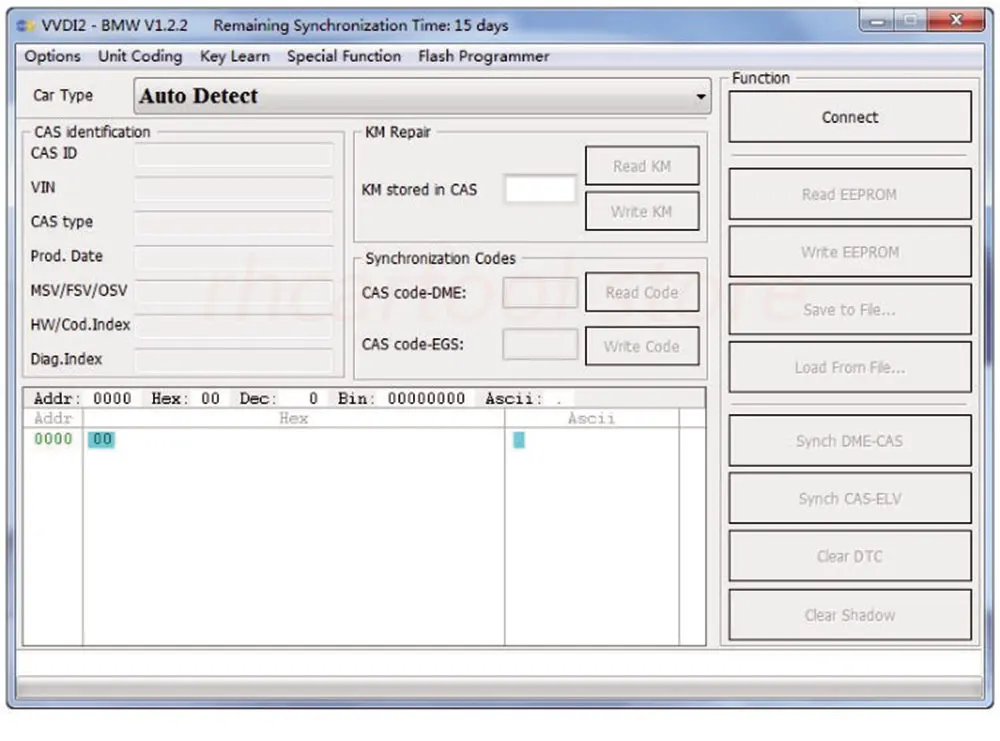Click the Clear Shadow button

click(x=849, y=615)
